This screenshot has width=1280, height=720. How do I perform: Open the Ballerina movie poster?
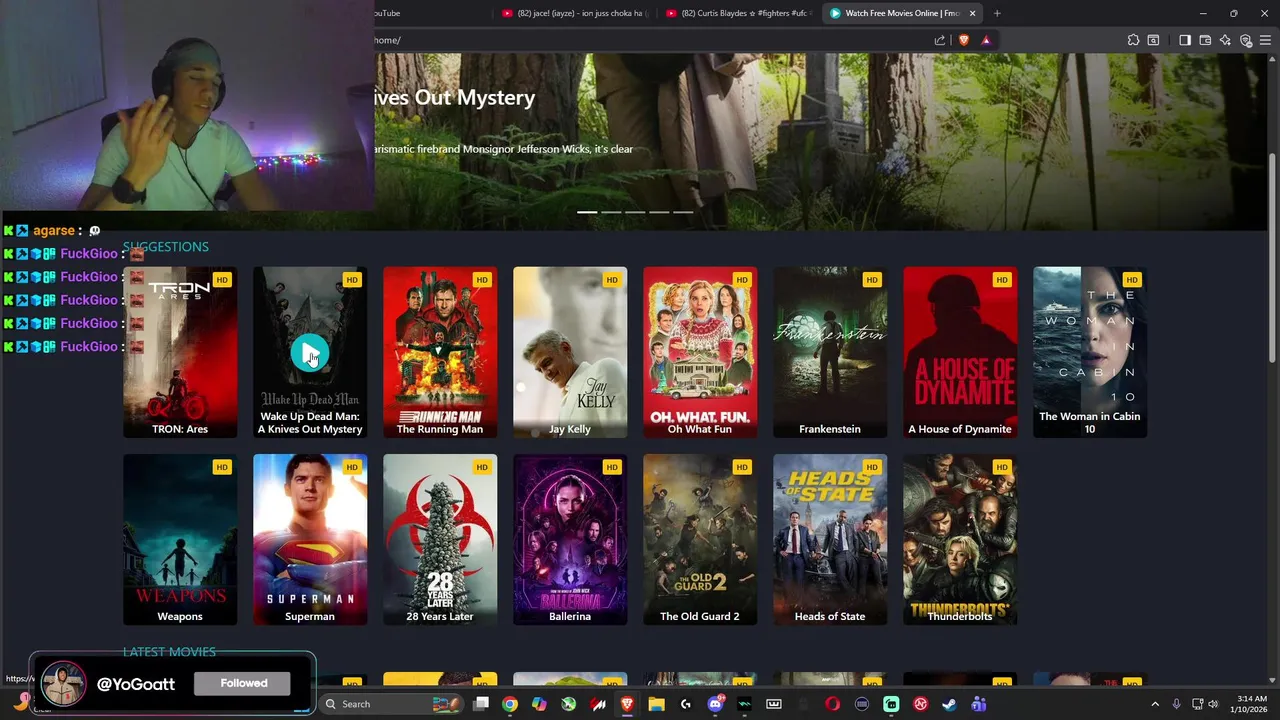point(570,540)
